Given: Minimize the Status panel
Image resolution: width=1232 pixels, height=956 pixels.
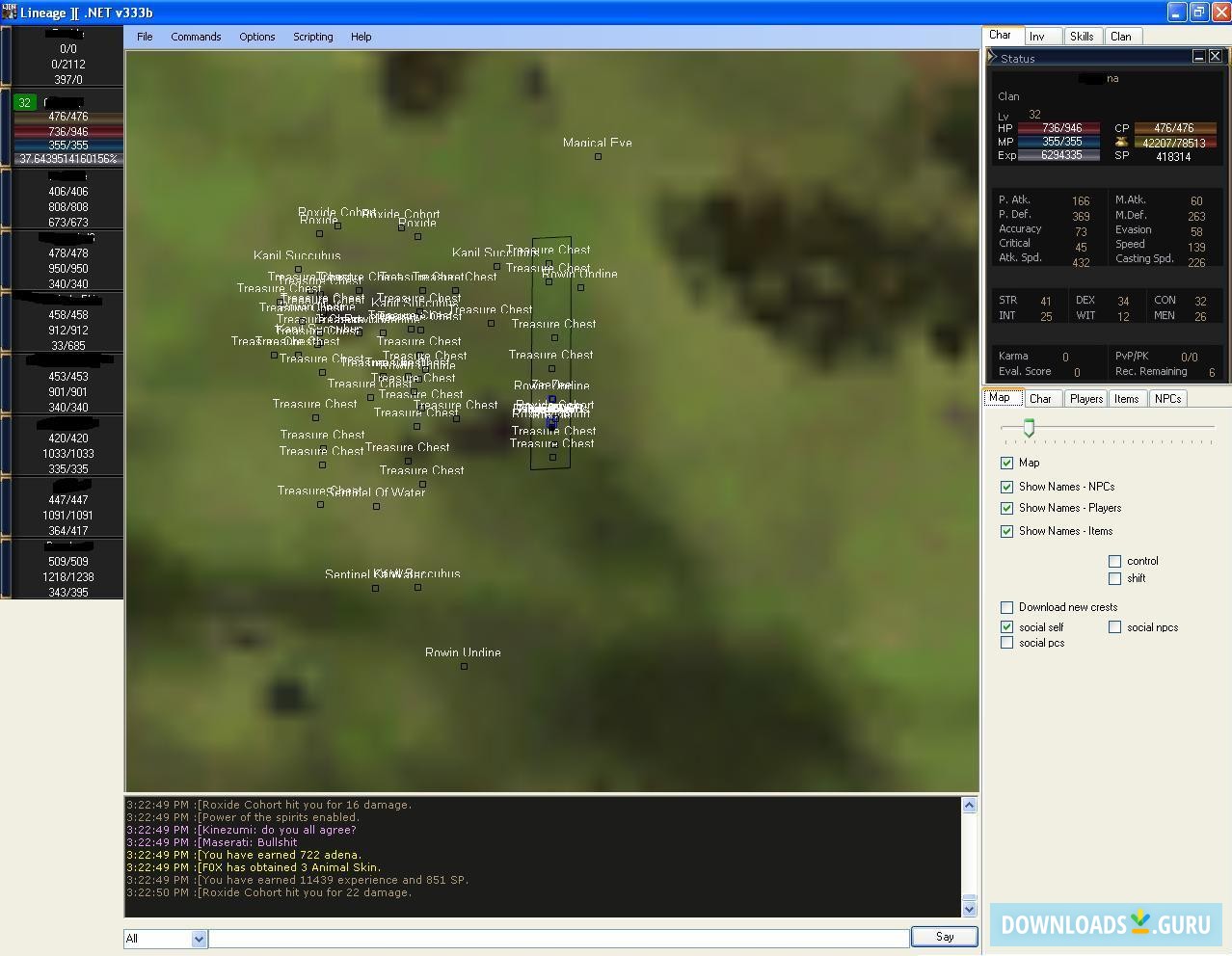Looking at the screenshot, I should 1198,57.
